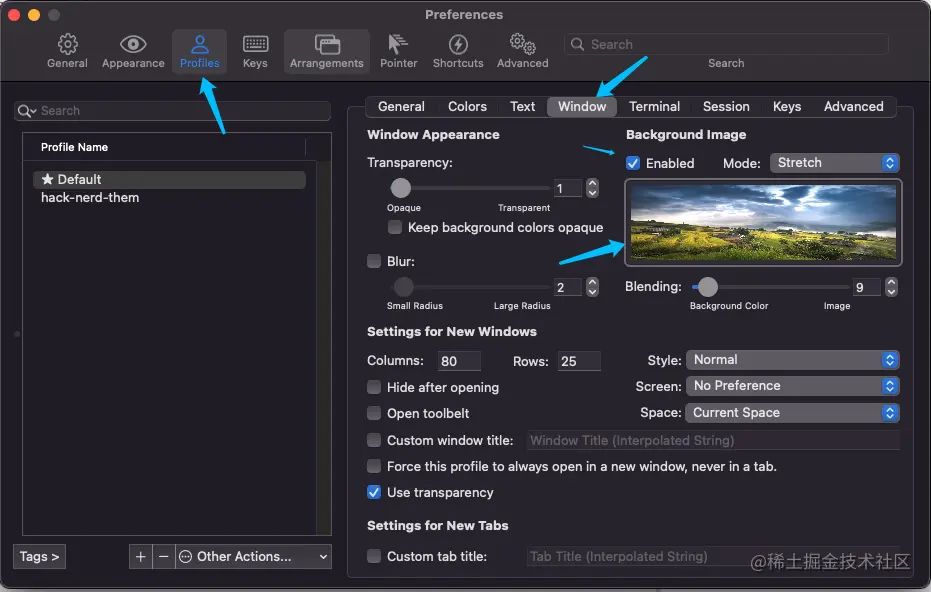Open the Style Normal dropdown
931x592 pixels.
(x=793, y=360)
